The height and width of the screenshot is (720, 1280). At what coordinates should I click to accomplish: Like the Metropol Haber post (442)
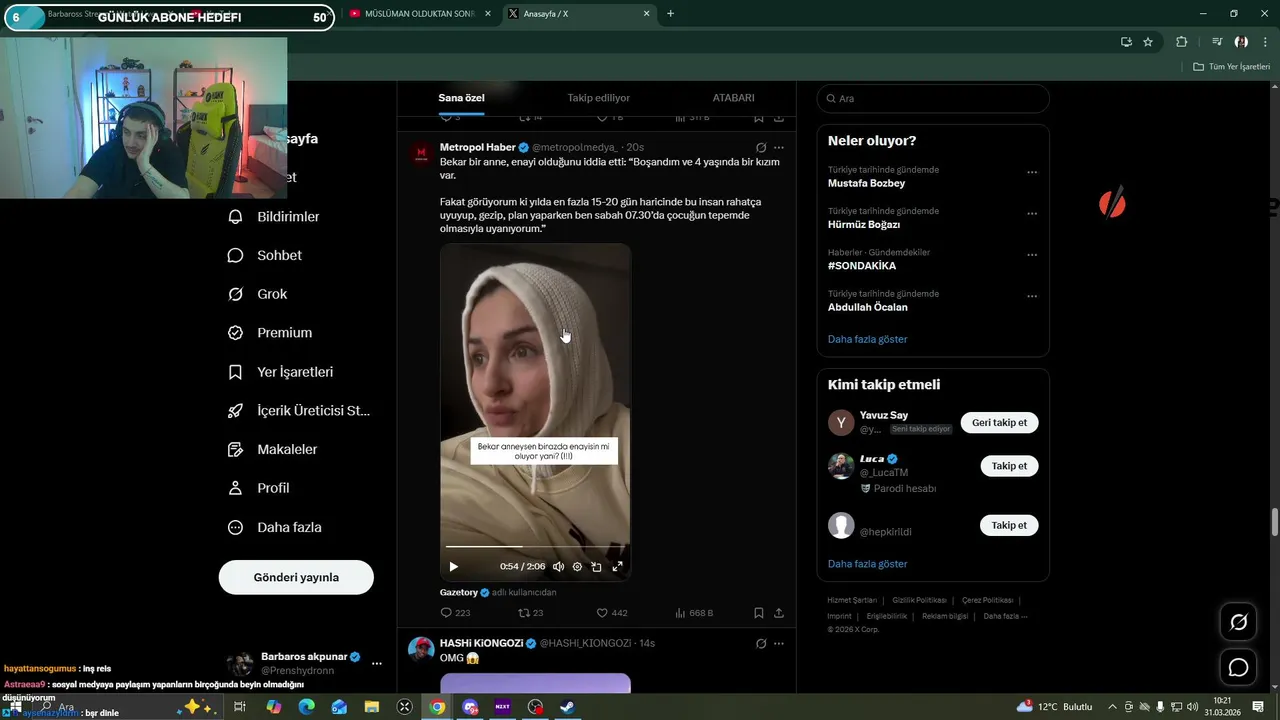point(612,613)
